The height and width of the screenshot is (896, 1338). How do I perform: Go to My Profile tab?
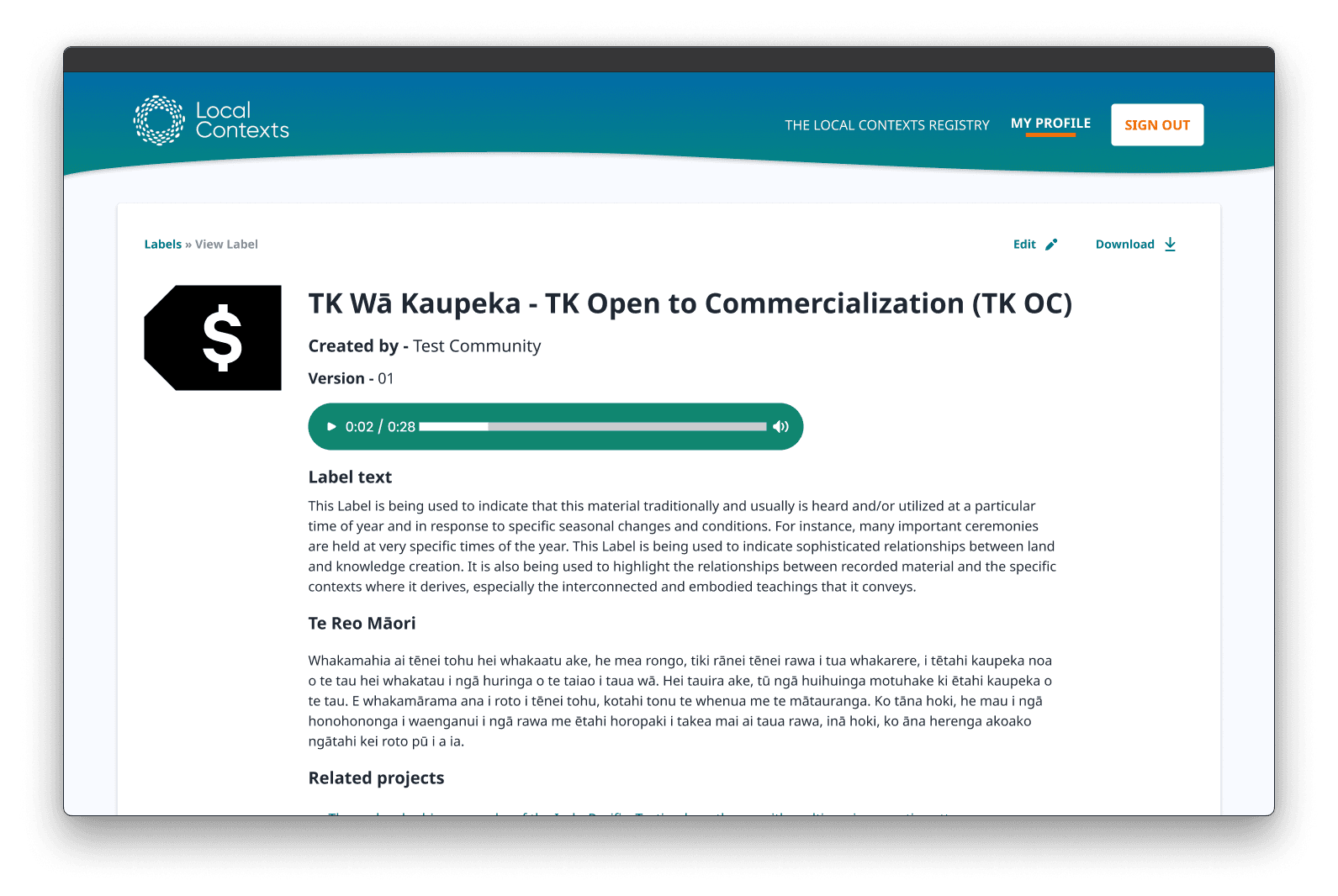[x=1050, y=124]
